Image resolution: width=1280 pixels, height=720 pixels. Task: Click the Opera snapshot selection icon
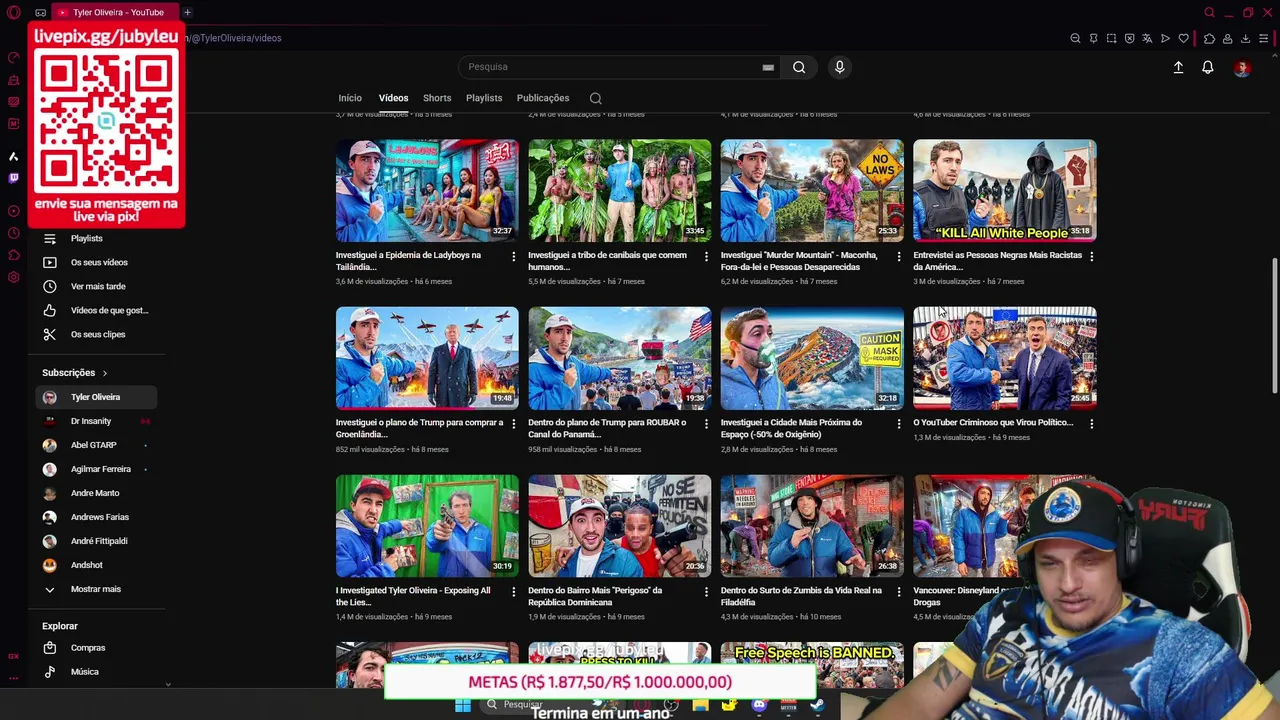coord(1111,38)
